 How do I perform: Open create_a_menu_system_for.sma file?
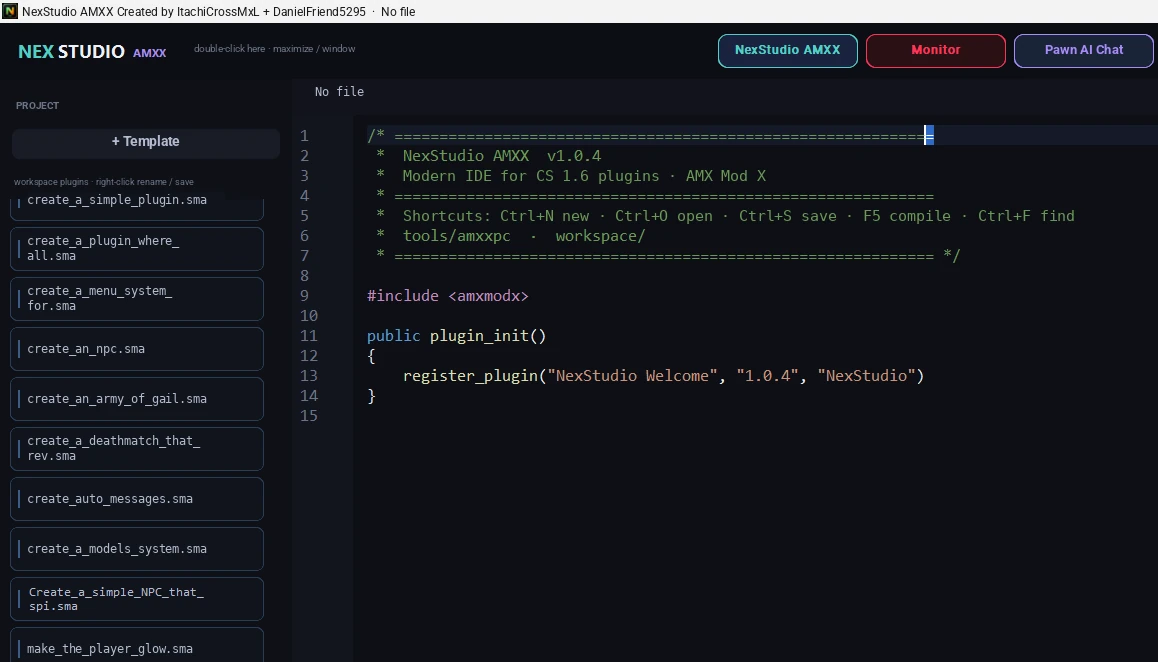click(137, 298)
